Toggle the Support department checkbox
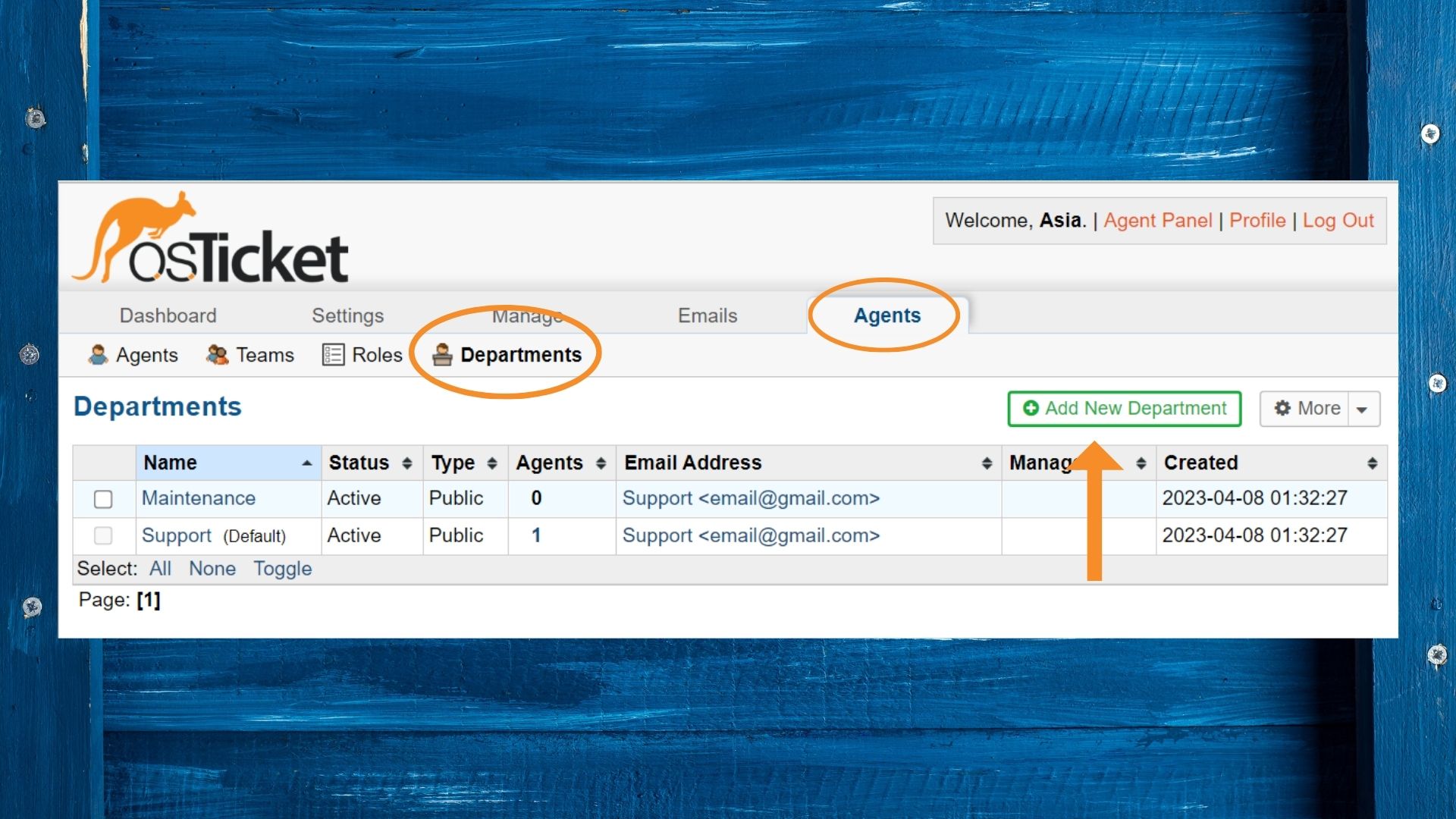The width and height of the screenshot is (1456, 819). coord(103,536)
